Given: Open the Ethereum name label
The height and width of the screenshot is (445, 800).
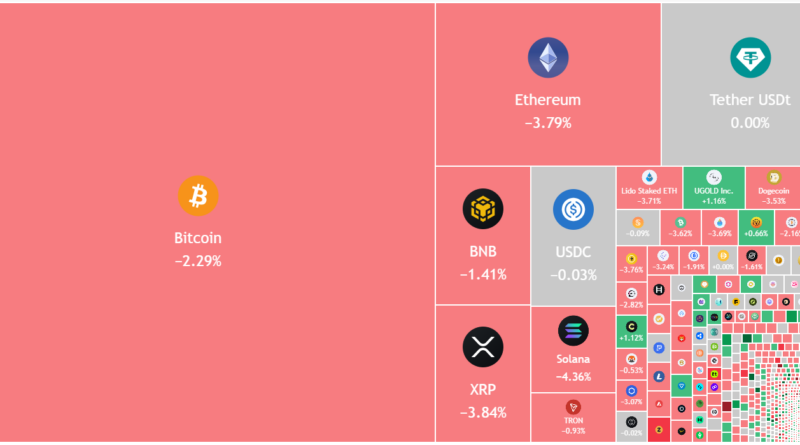Looking at the screenshot, I should [547, 100].
